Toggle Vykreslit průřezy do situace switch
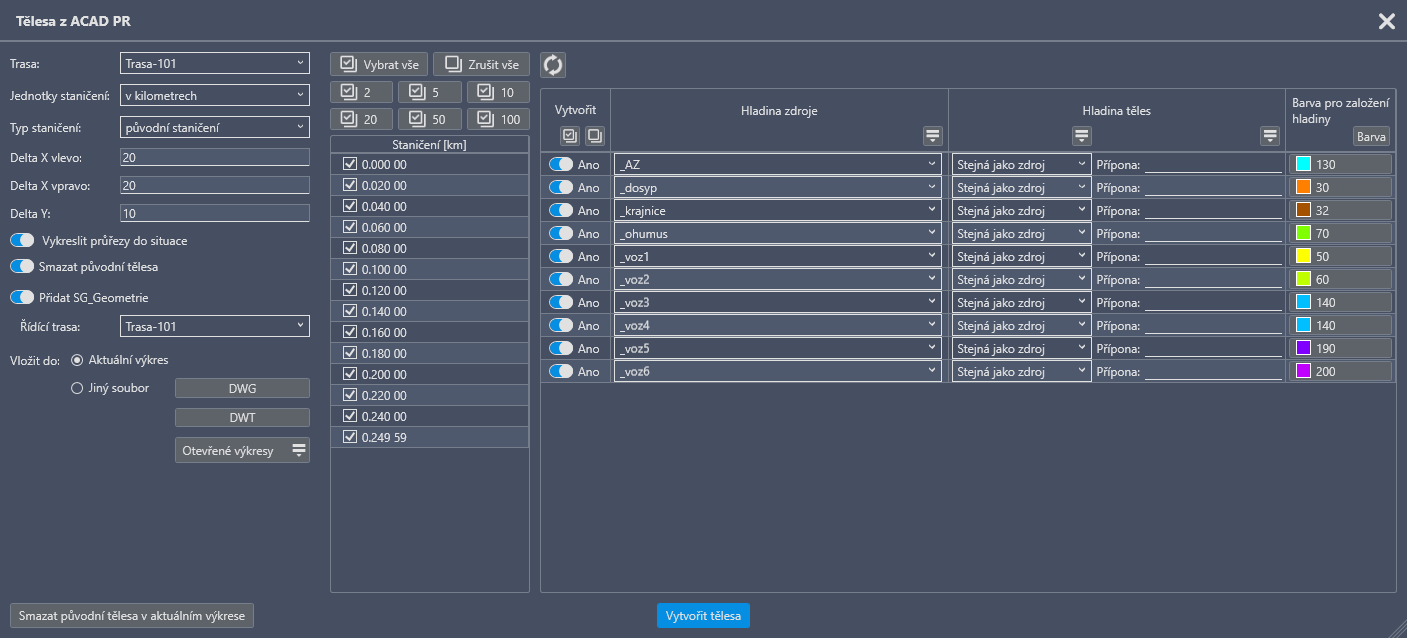This screenshot has height=638, width=1407. point(22,241)
